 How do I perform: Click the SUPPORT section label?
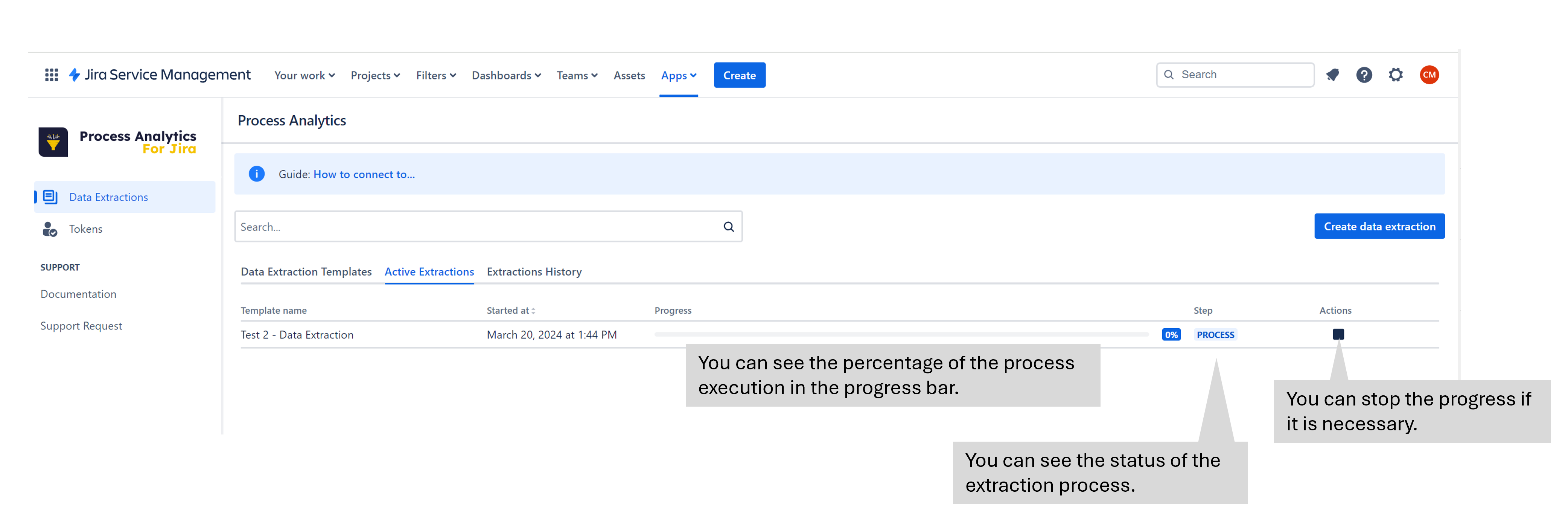59,267
